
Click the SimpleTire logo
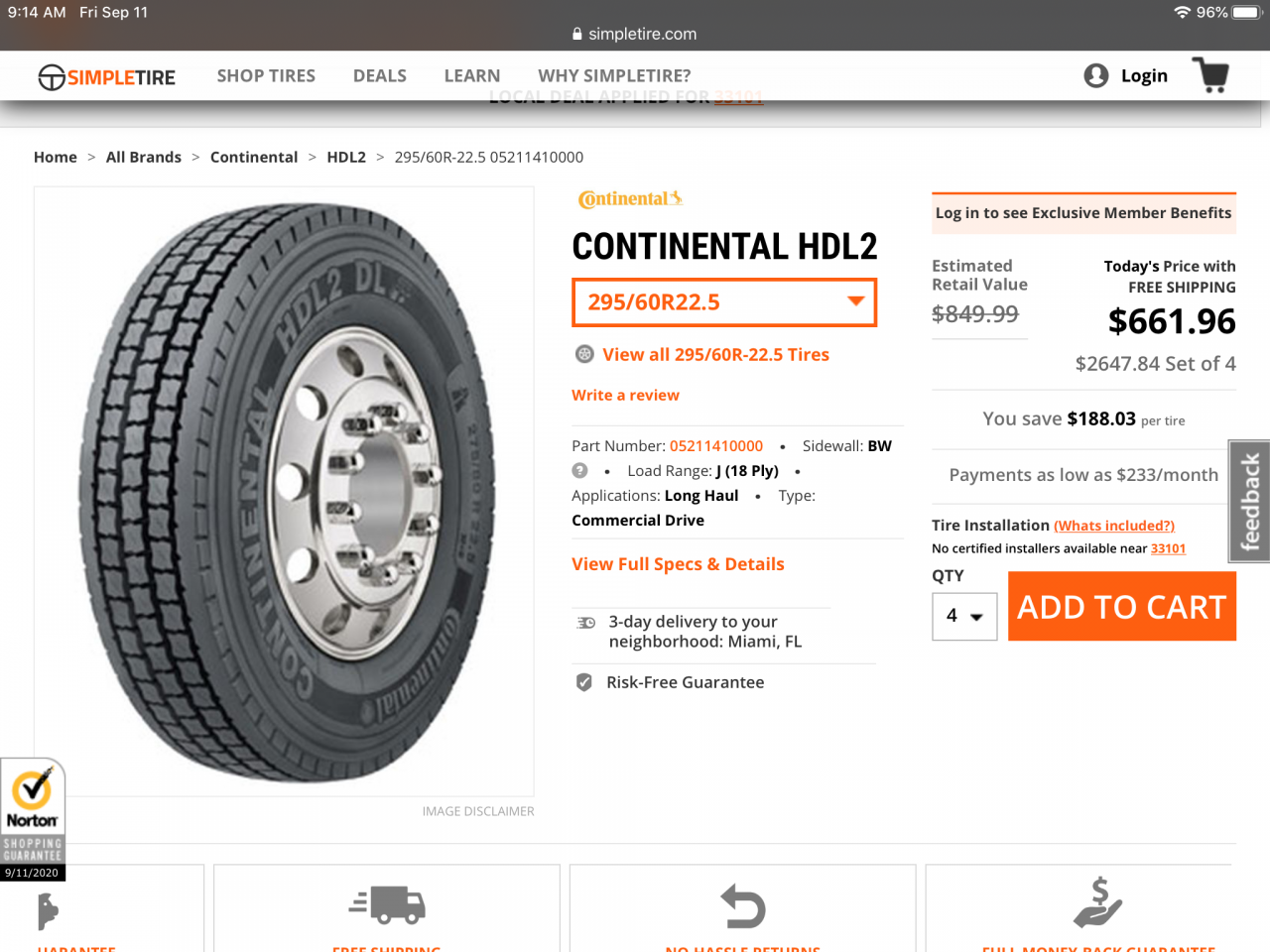(107, 76)
